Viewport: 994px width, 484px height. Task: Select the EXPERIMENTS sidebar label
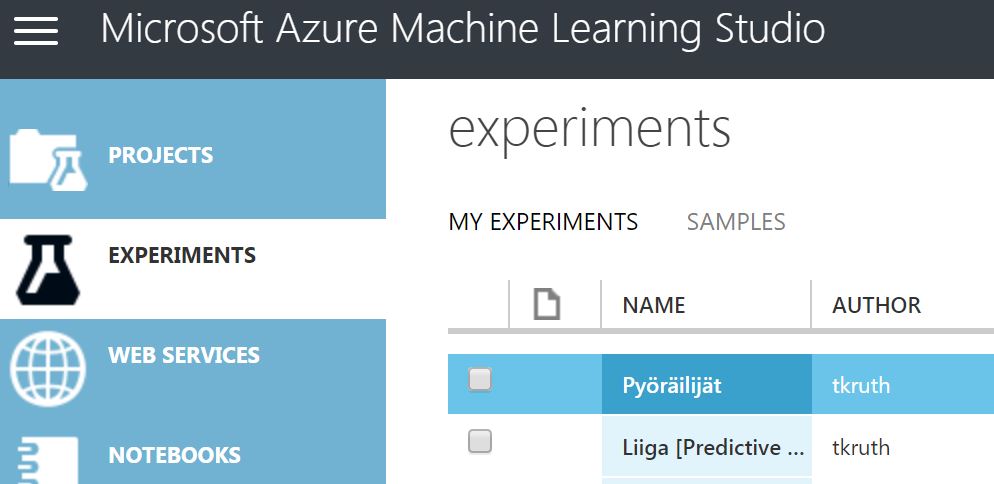click(182, 256)
